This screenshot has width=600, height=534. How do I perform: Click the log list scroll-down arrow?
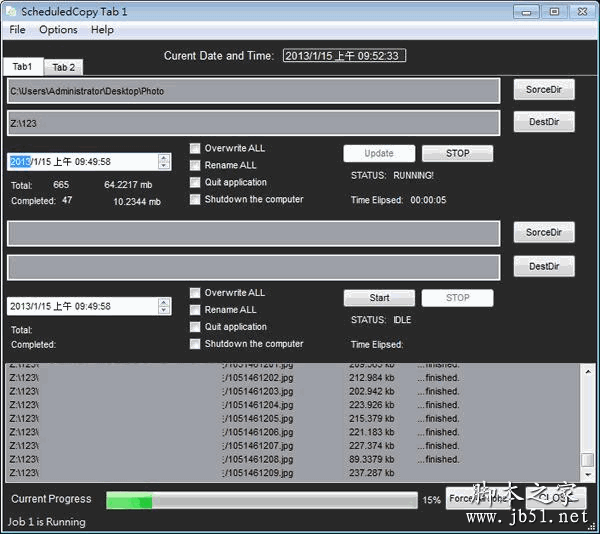coord(588,475)
